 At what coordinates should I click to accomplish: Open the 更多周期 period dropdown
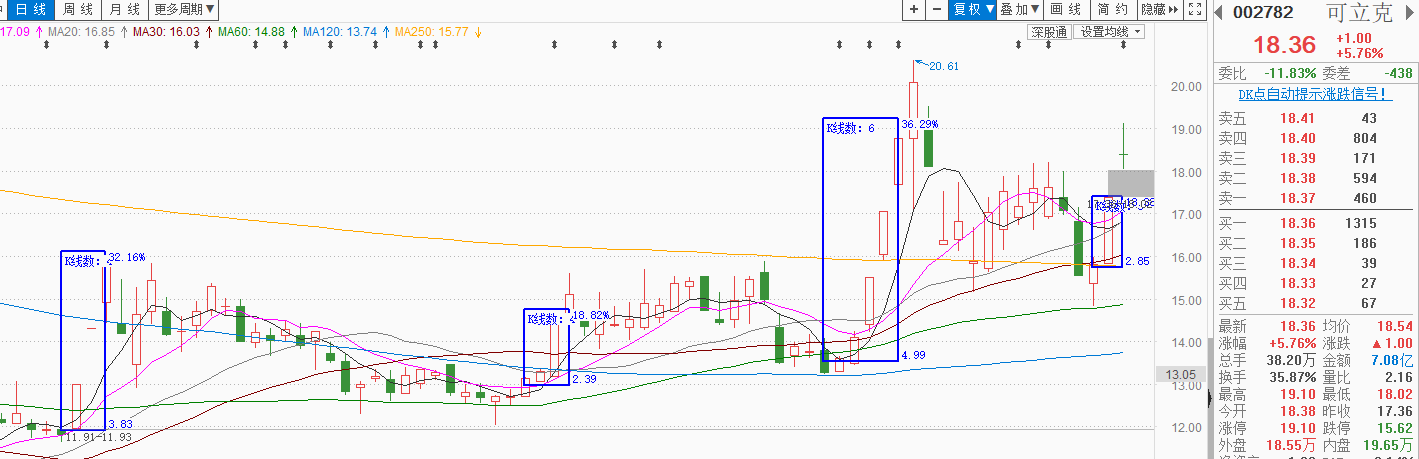184,10
